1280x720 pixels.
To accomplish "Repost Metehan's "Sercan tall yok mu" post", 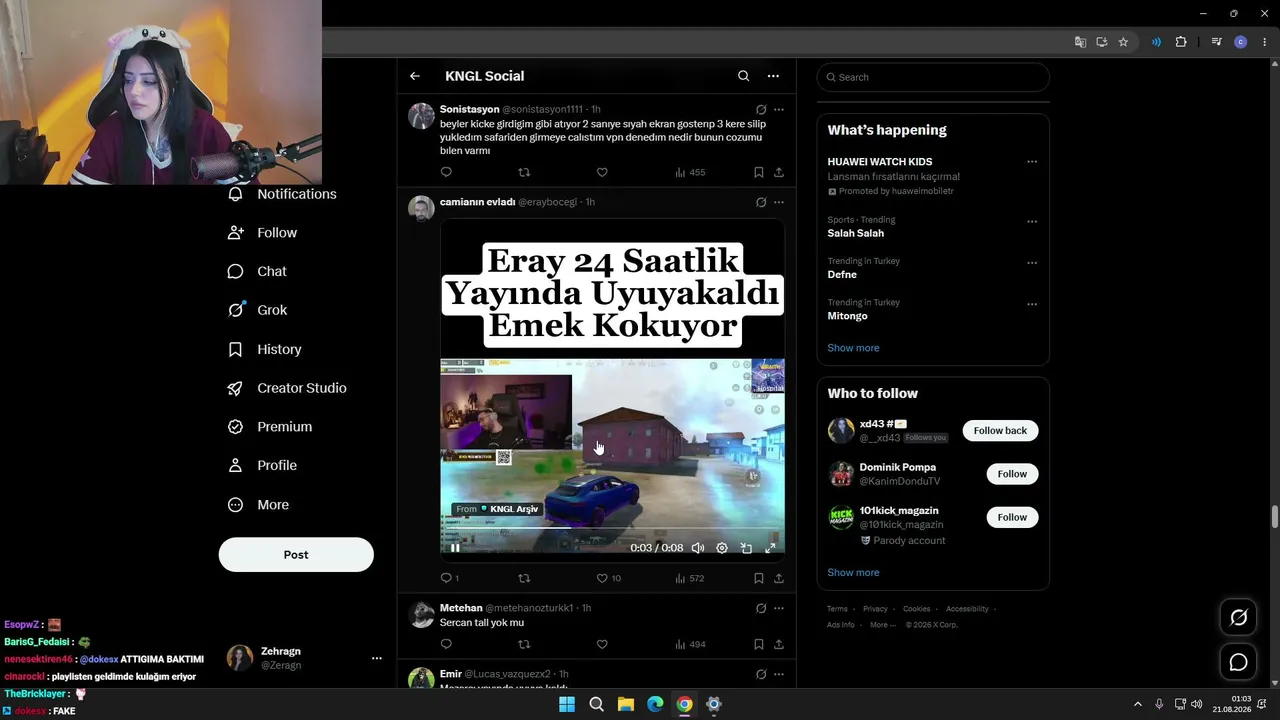I will [x=524, y=644].
